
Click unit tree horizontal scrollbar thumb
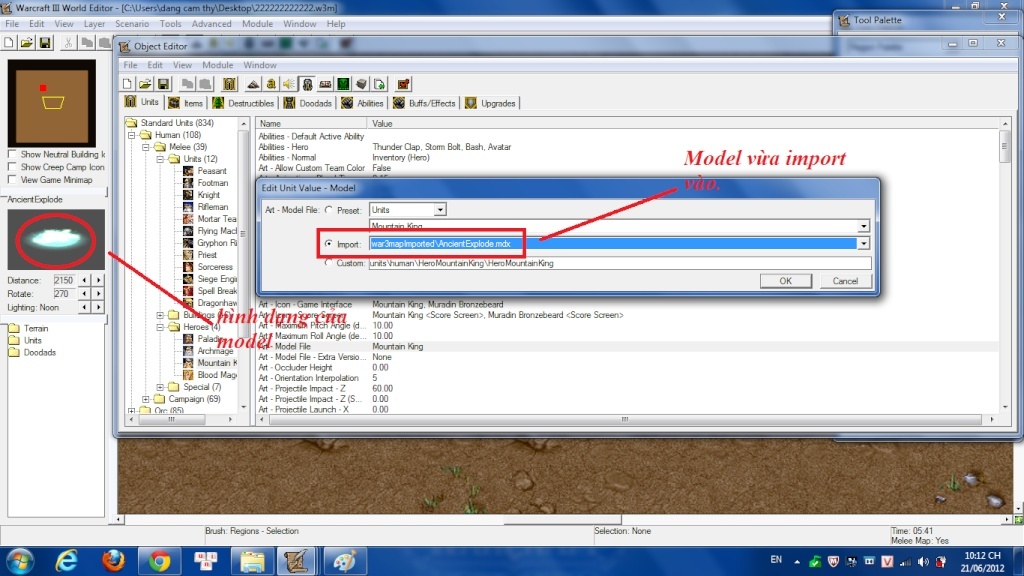[x=171, y=420]
